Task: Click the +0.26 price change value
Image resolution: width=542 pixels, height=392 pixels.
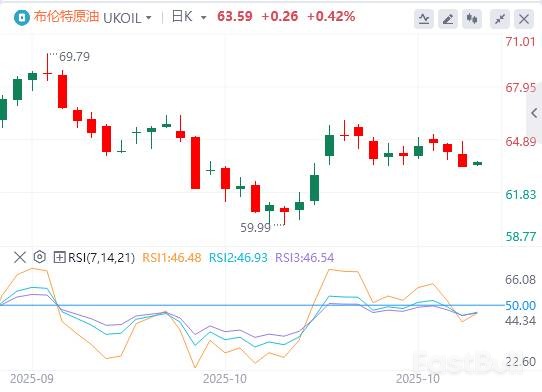Action: point(280,16)
